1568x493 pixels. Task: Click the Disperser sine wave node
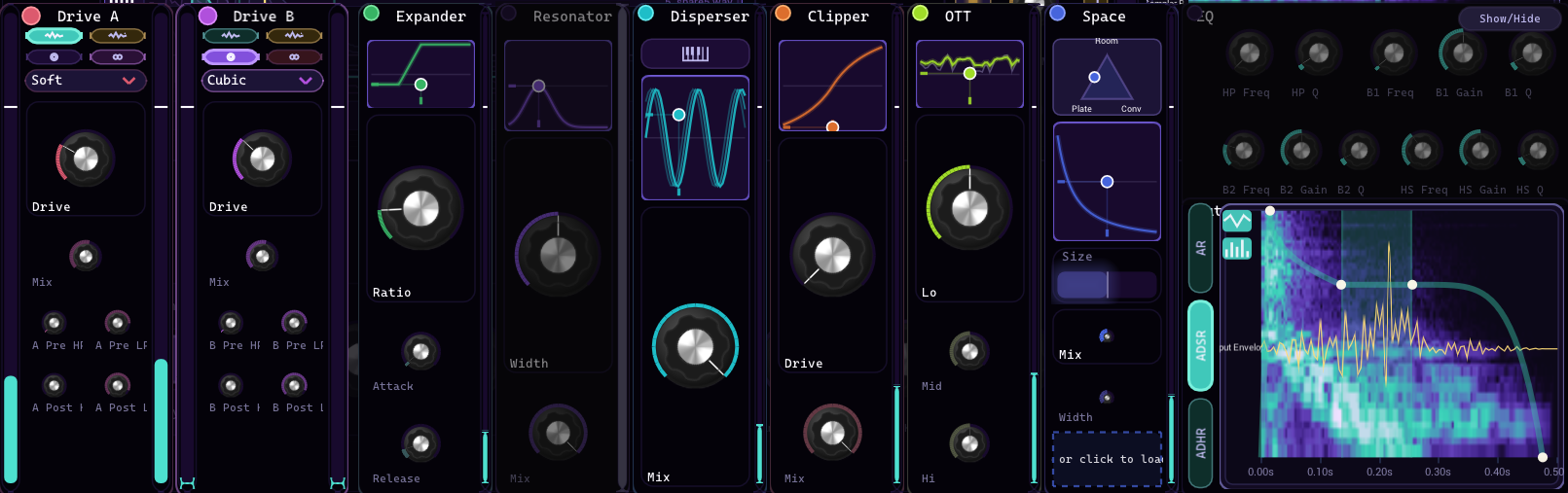(678, 115)
